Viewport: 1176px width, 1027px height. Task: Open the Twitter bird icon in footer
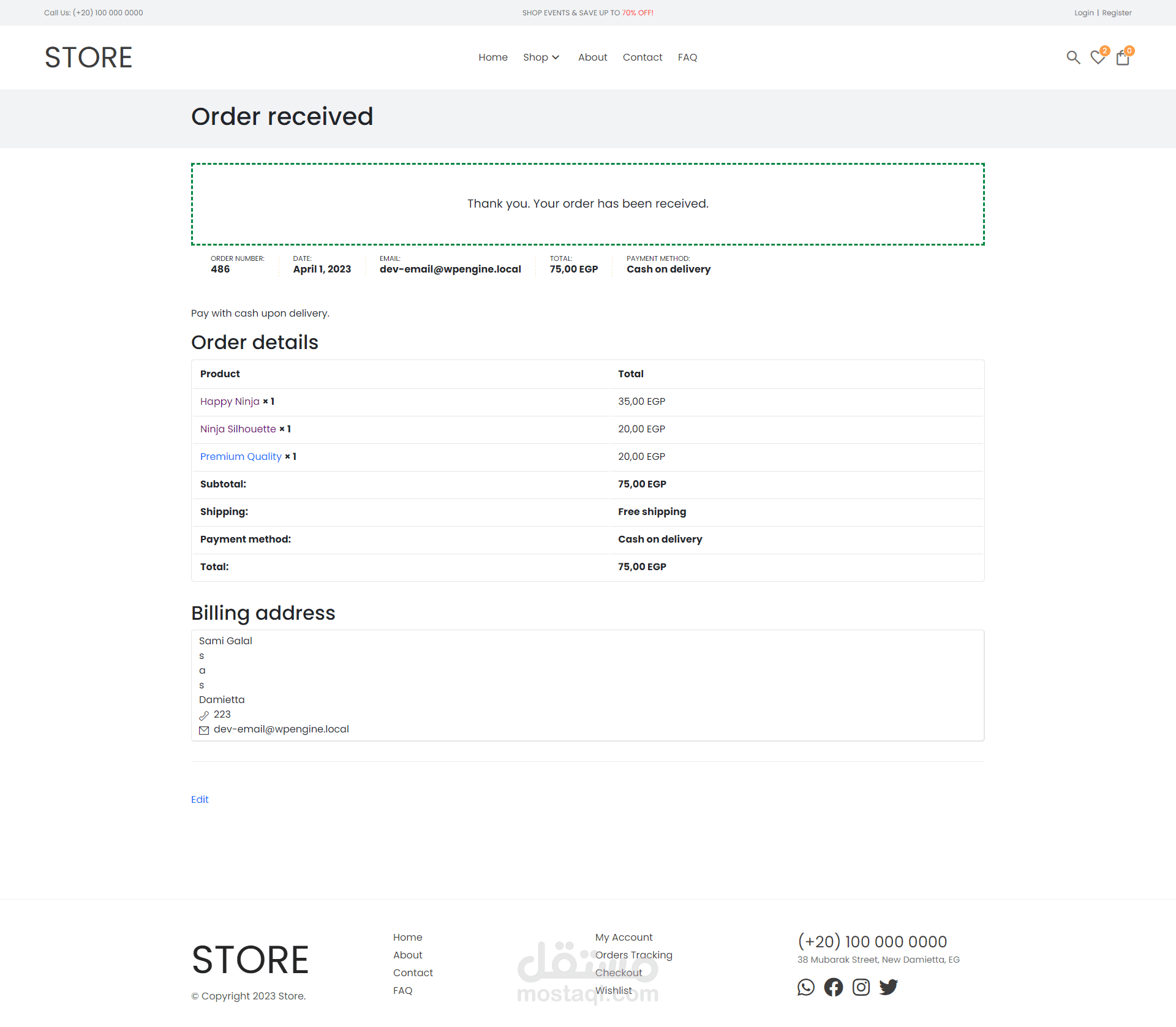pos(889,987)
